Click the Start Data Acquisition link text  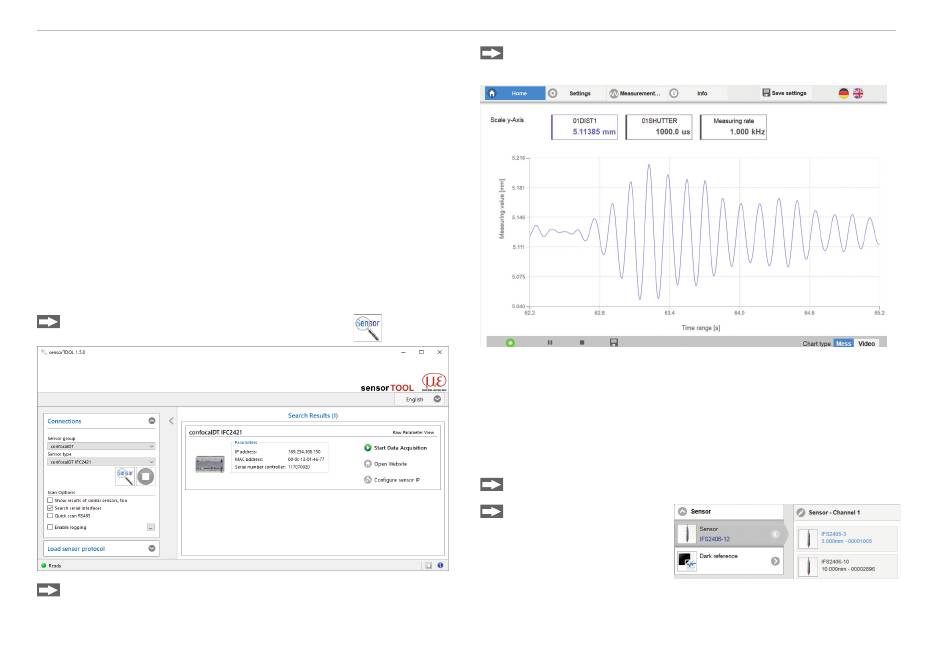[400, 448]
